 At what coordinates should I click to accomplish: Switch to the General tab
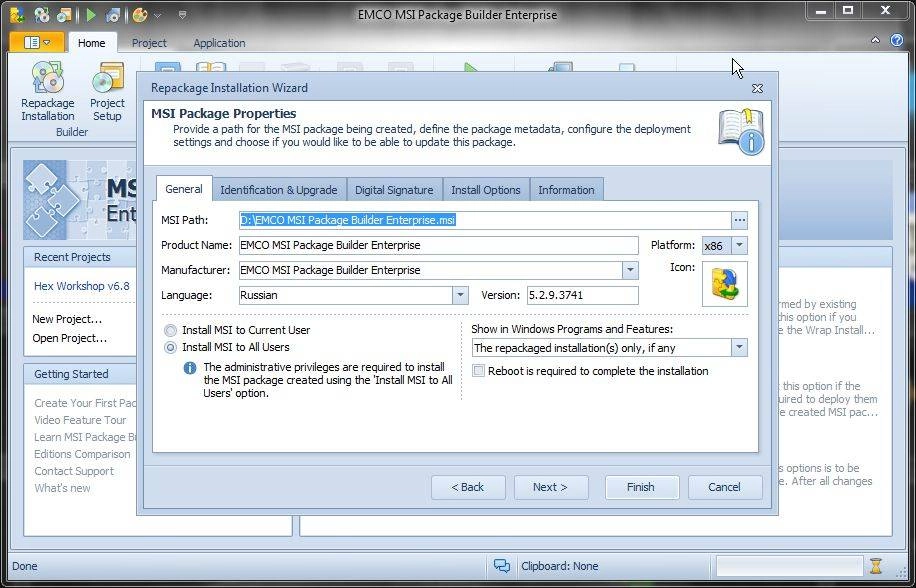(x=183, y=189)
